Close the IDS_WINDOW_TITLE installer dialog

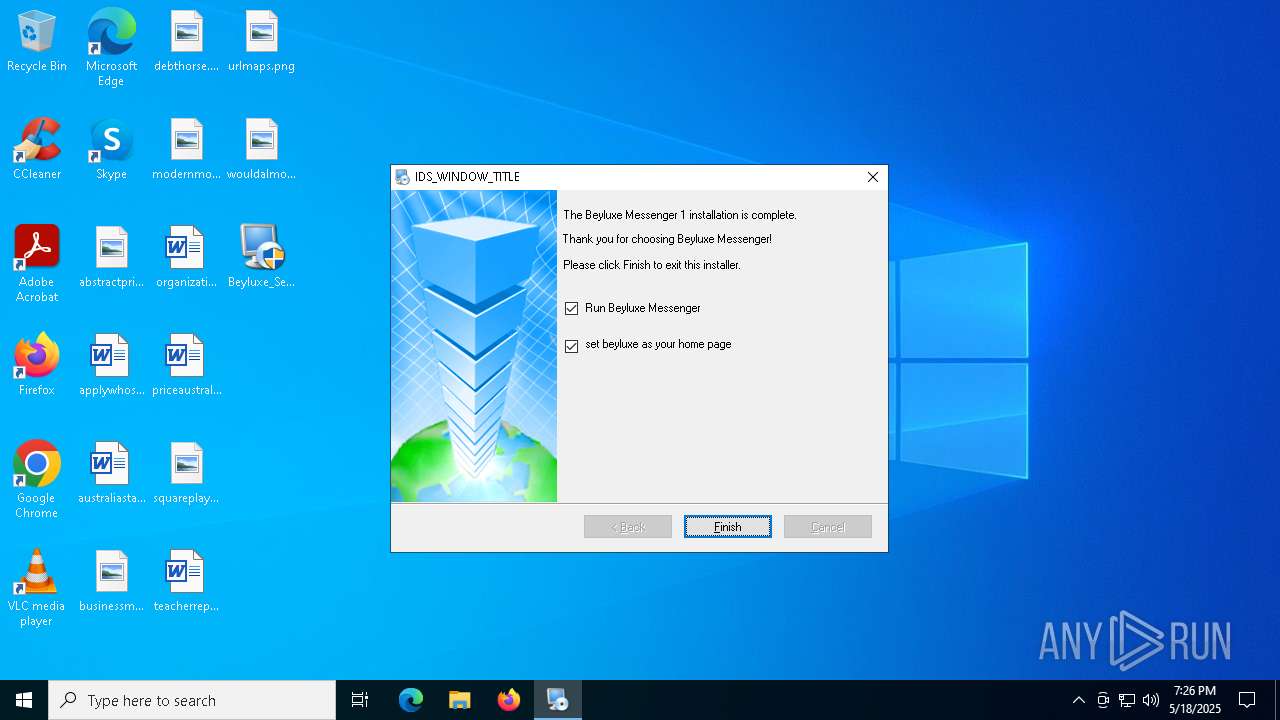pyautogui.click(x=873, y=177)
